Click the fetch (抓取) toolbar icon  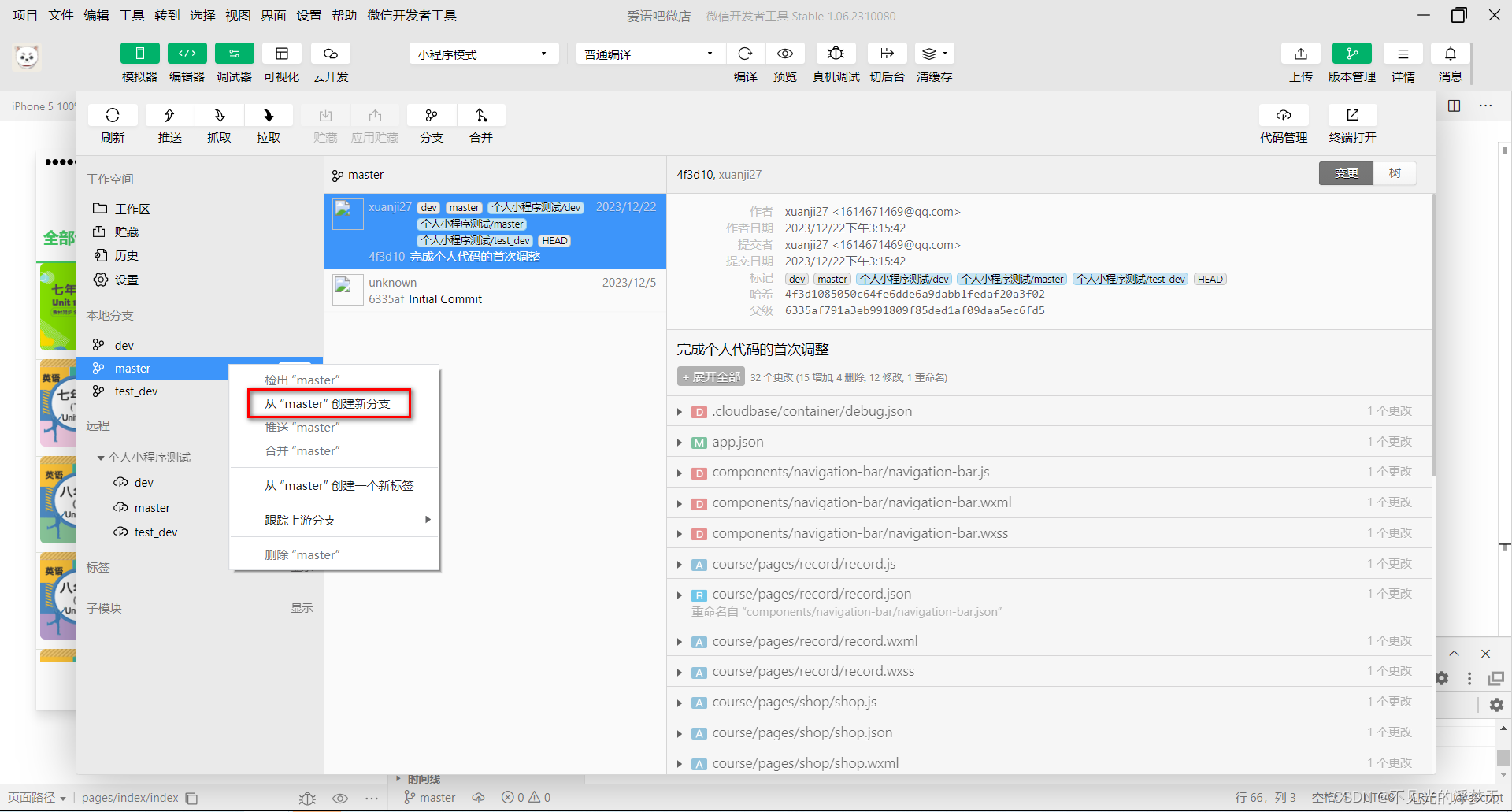point(219,116)
